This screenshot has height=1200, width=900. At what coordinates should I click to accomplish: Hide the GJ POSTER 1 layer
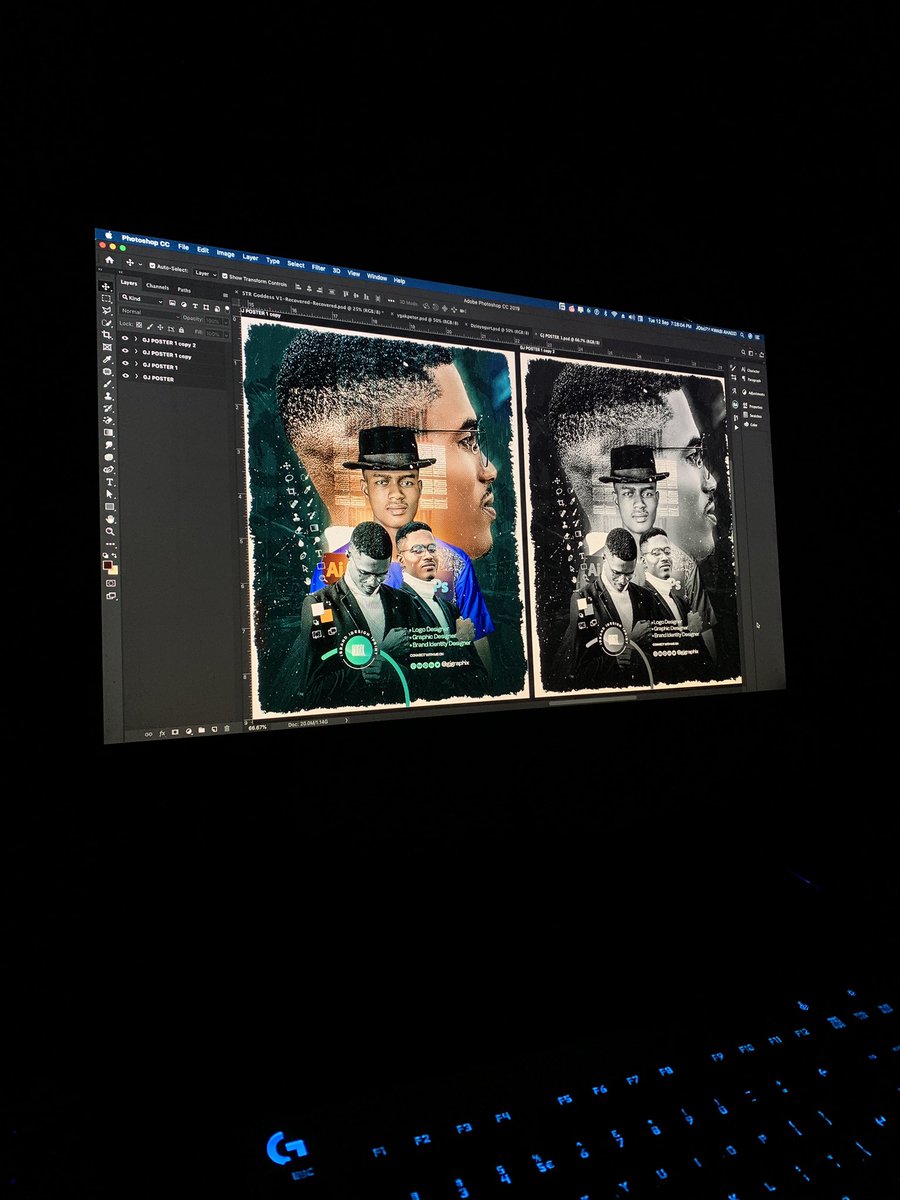125,363
